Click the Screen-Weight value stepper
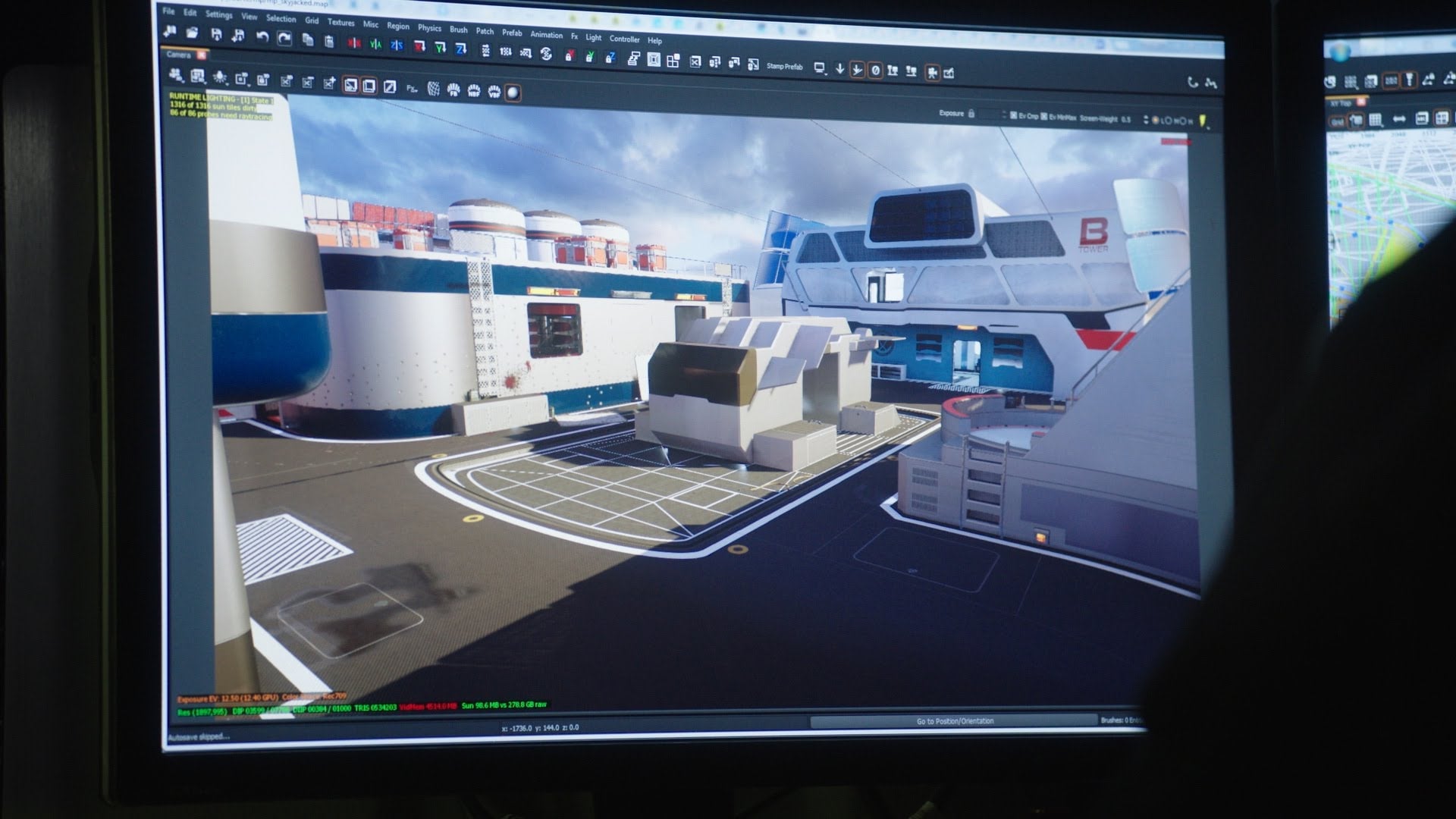Viewport: 1456px width, 819px height. (x=1146, y=120)
